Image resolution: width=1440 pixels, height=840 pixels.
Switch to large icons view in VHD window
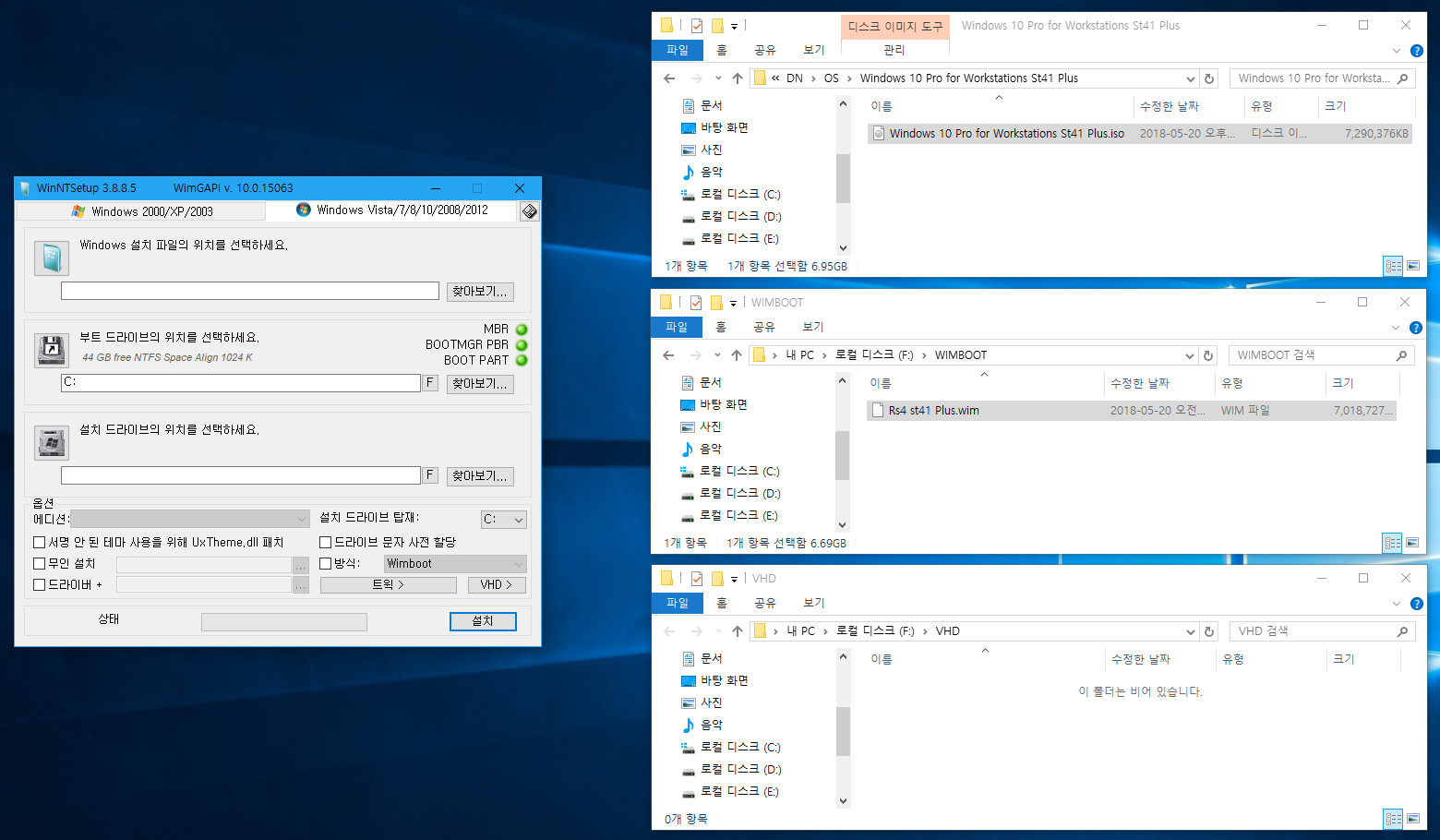(1412, 819)
